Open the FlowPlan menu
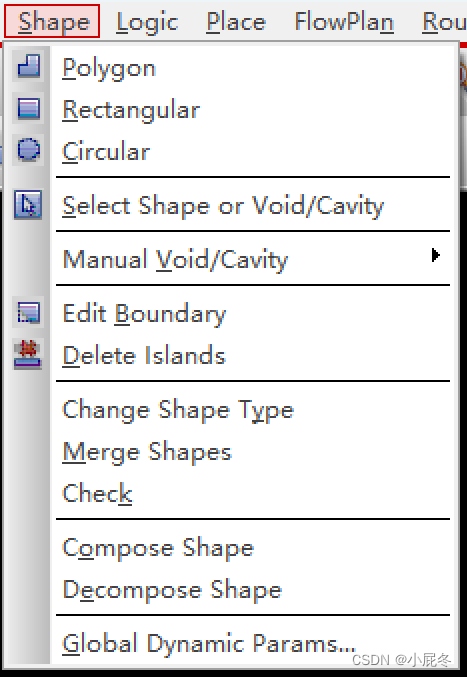The image size is (467, 677). 344,22
